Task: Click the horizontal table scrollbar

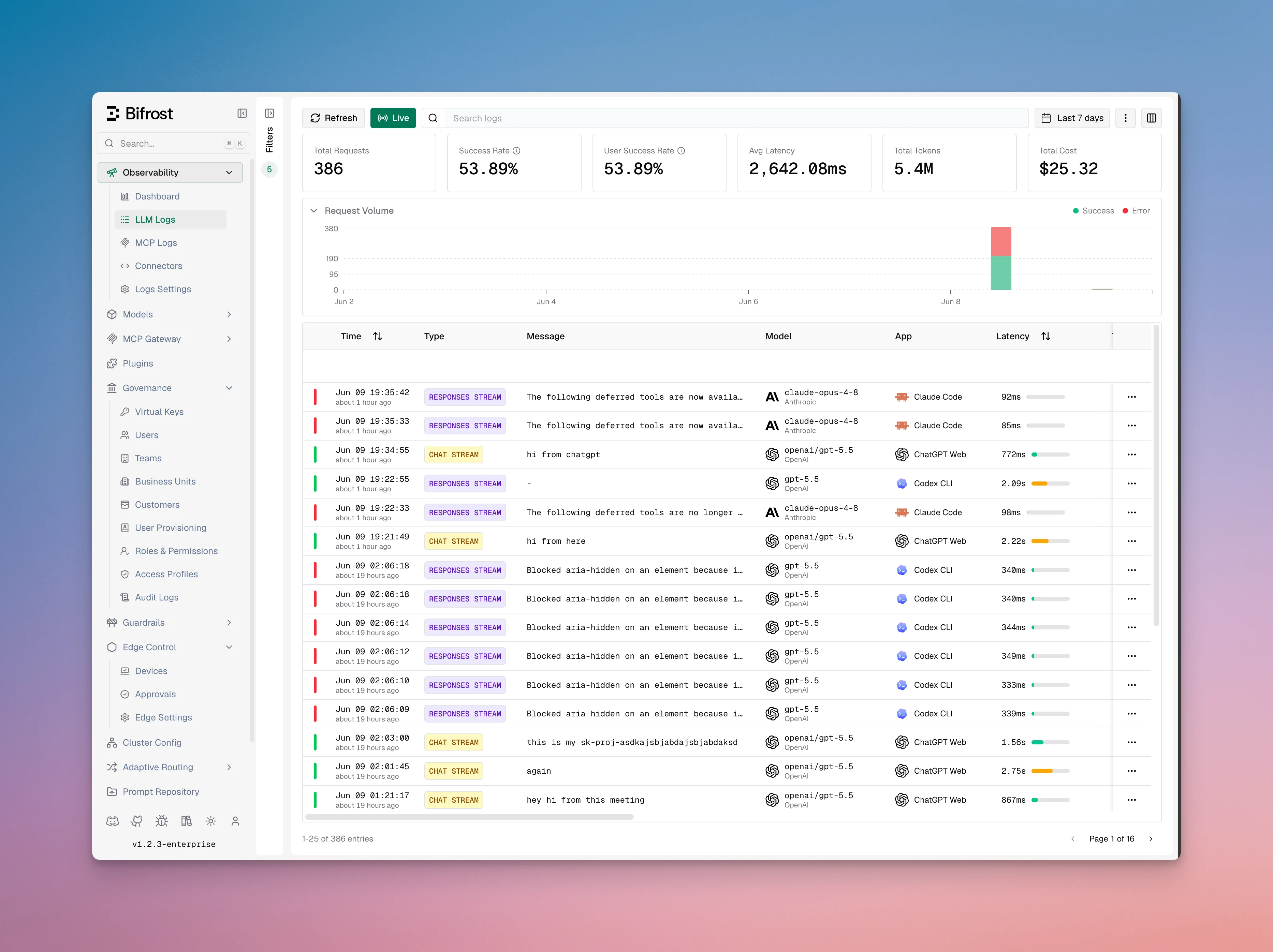Action: coord(469,817)
